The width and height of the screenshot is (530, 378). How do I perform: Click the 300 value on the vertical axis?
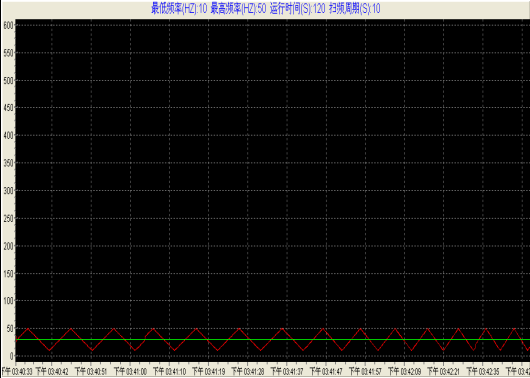coord(8,191)
